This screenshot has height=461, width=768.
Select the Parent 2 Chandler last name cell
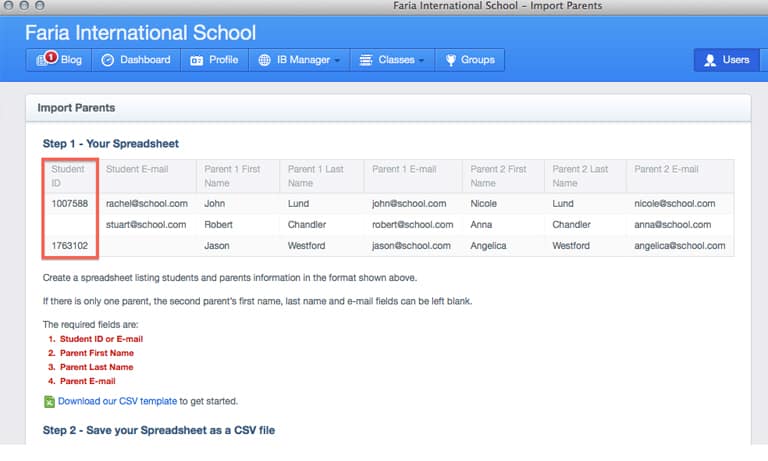(x=571, y=225)
